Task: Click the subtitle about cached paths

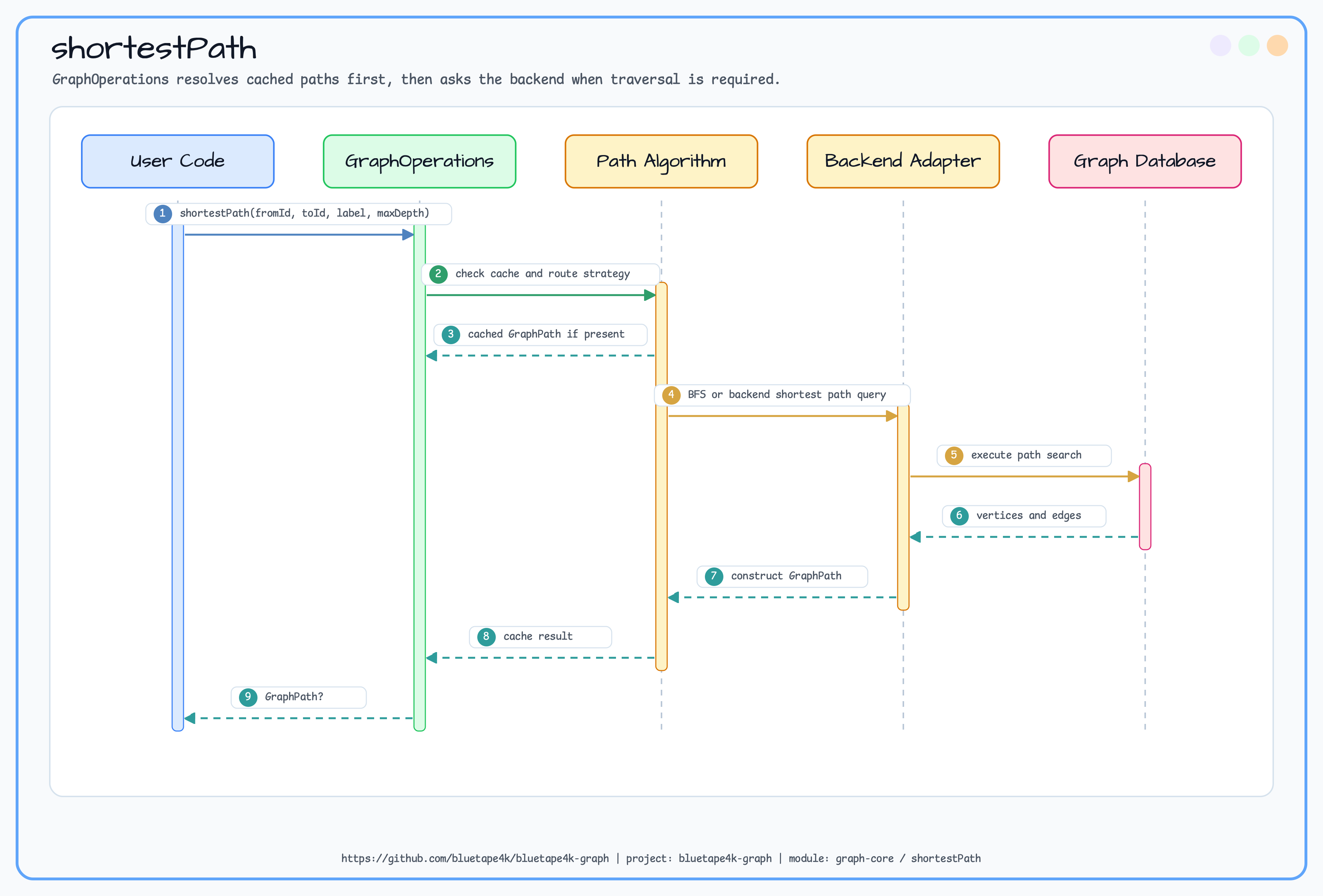Action: (416, 79)
